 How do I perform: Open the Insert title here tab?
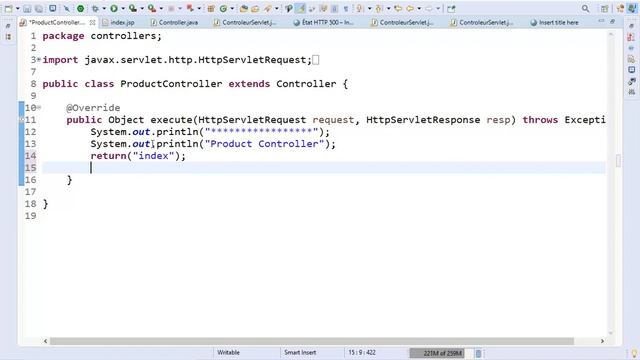click(554, 22)
